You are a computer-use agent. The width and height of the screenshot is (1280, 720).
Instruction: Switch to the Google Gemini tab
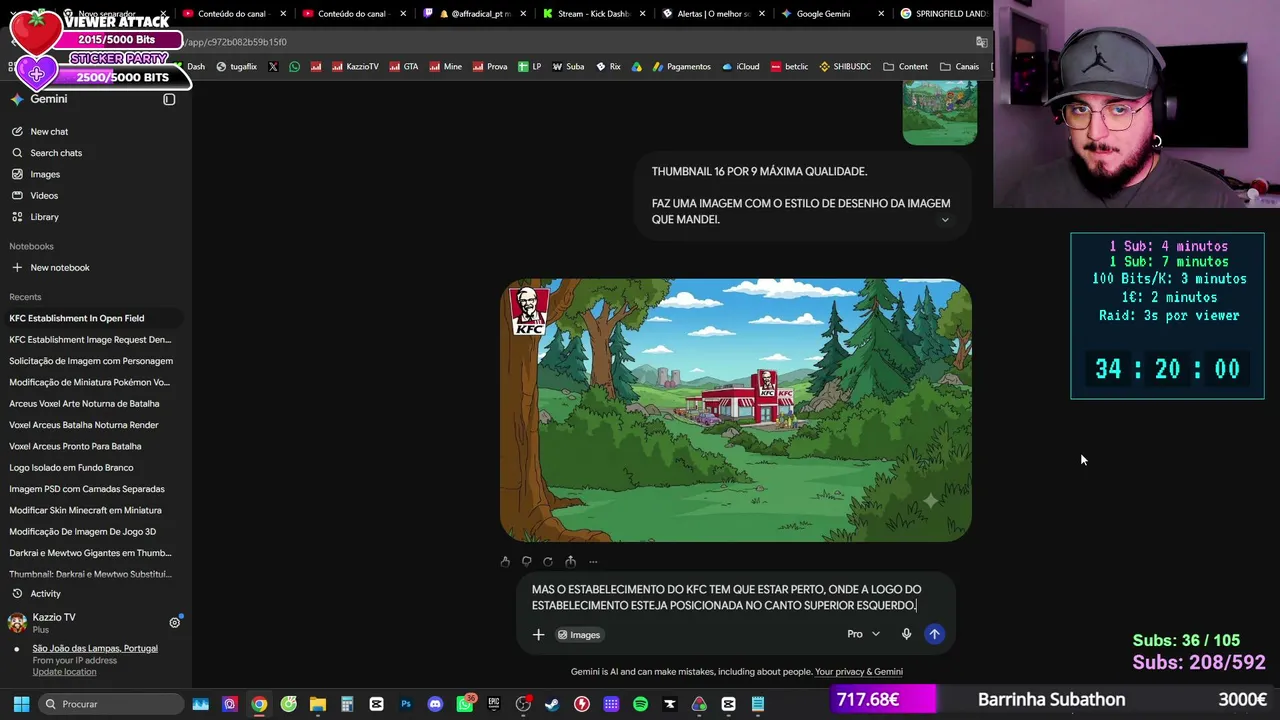tap(823, 14)
